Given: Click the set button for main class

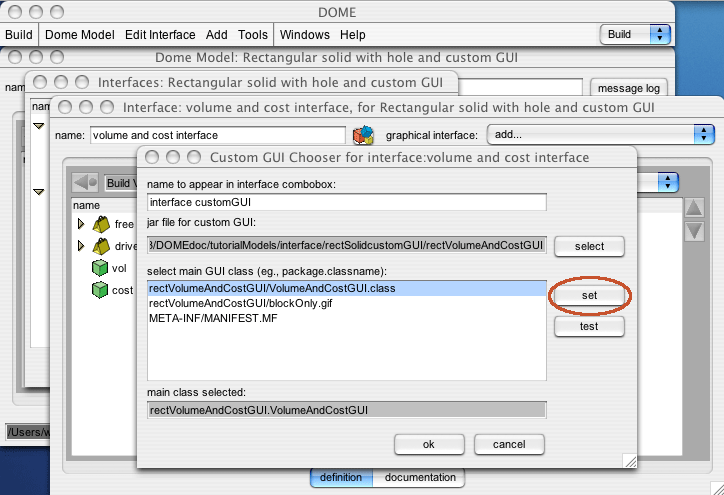Looking at the screenshot, I should (x=589, y=295).
